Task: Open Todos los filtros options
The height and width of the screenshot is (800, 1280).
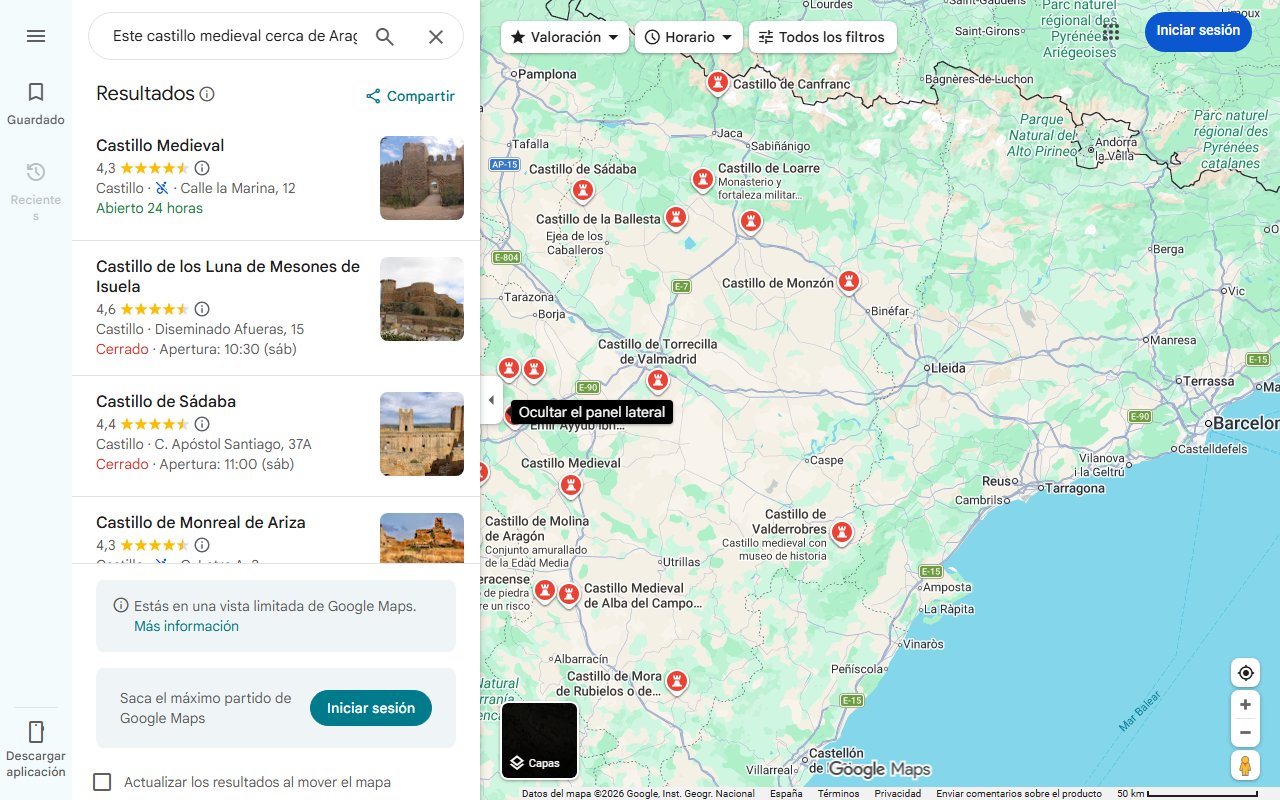Action: pyautogui.click(x=822, y=37)
